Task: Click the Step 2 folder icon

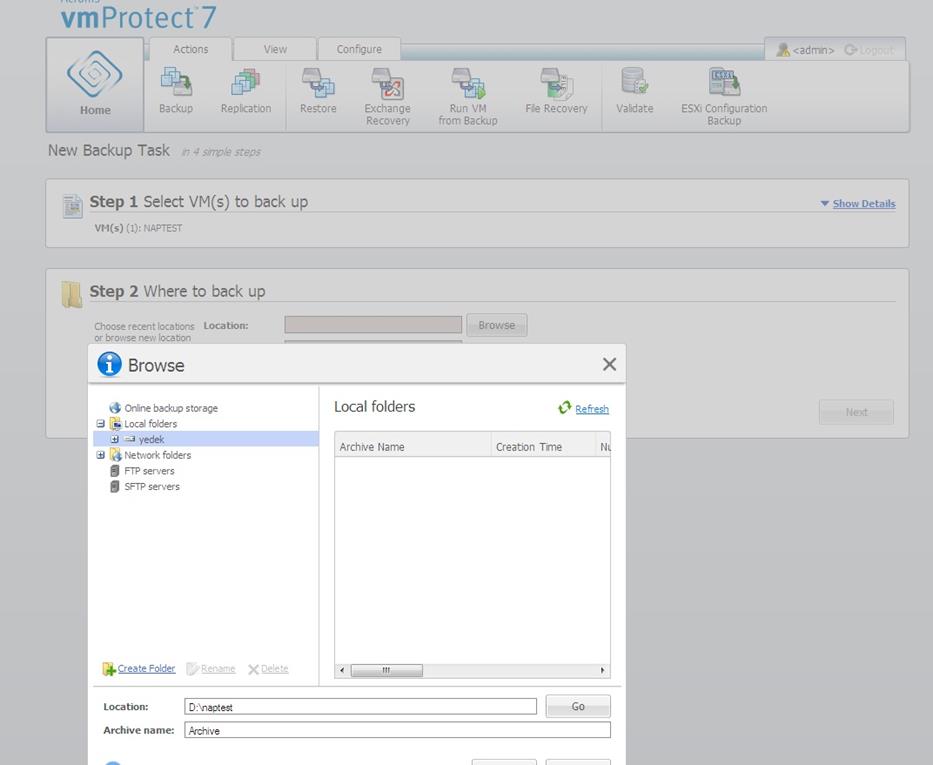Action: tap(71, 294)
